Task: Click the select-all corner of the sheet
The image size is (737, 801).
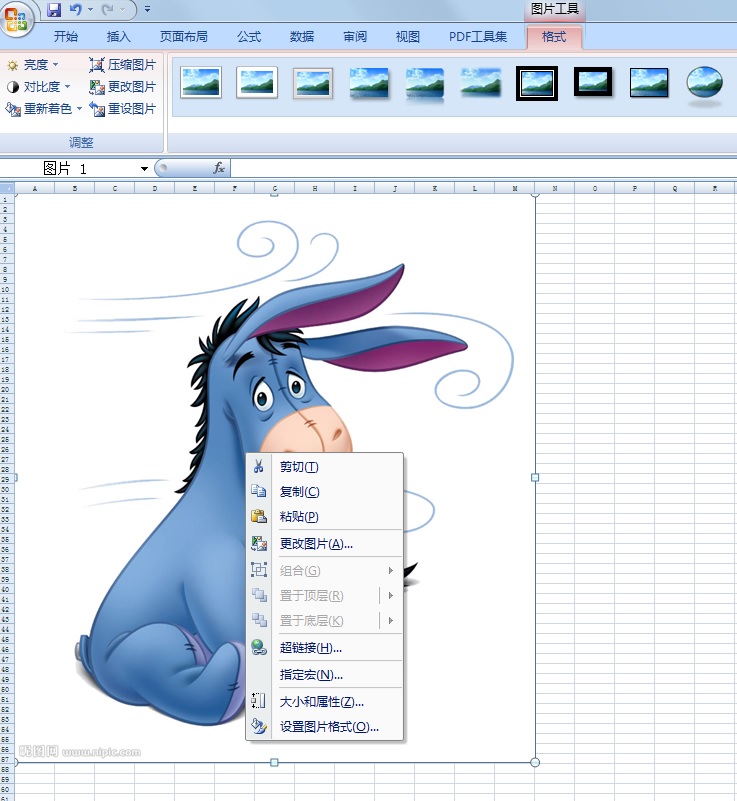Action: pos(7,188)
